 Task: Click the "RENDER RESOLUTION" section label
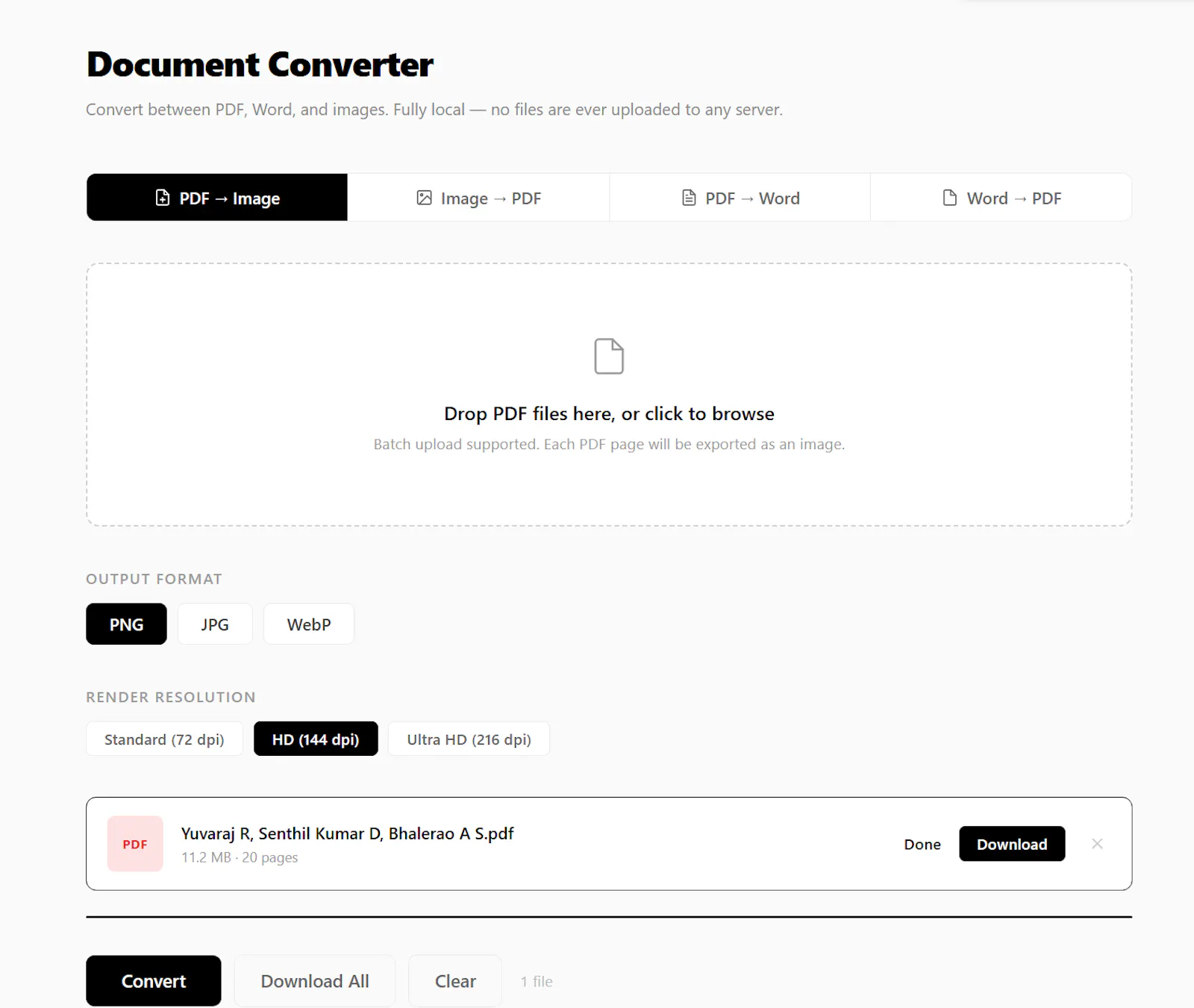pyautogui.click(x=171, y=697)
